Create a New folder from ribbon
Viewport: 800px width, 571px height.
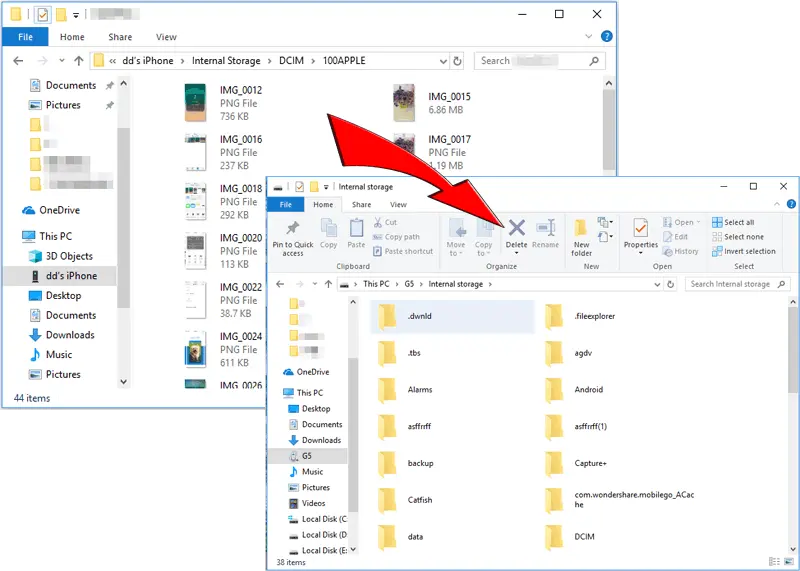click(581, 238)
